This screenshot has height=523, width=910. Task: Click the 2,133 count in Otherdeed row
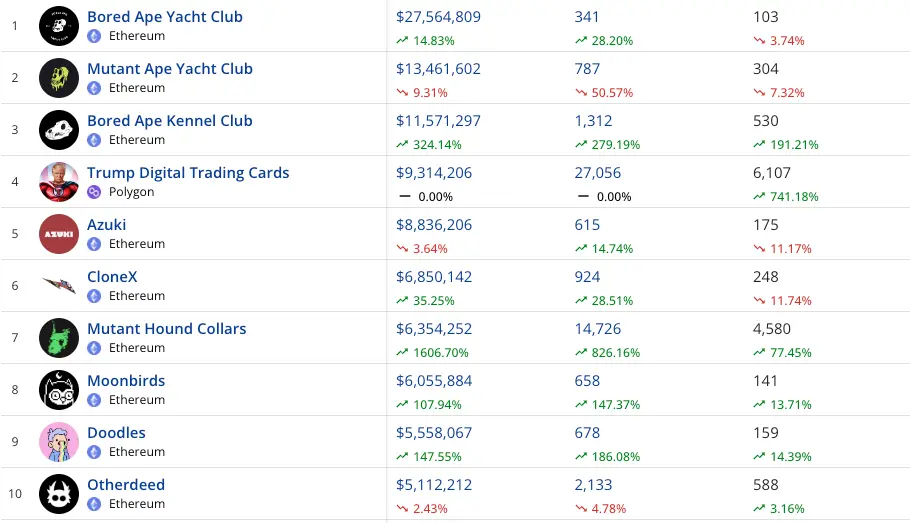click(593, 485)
